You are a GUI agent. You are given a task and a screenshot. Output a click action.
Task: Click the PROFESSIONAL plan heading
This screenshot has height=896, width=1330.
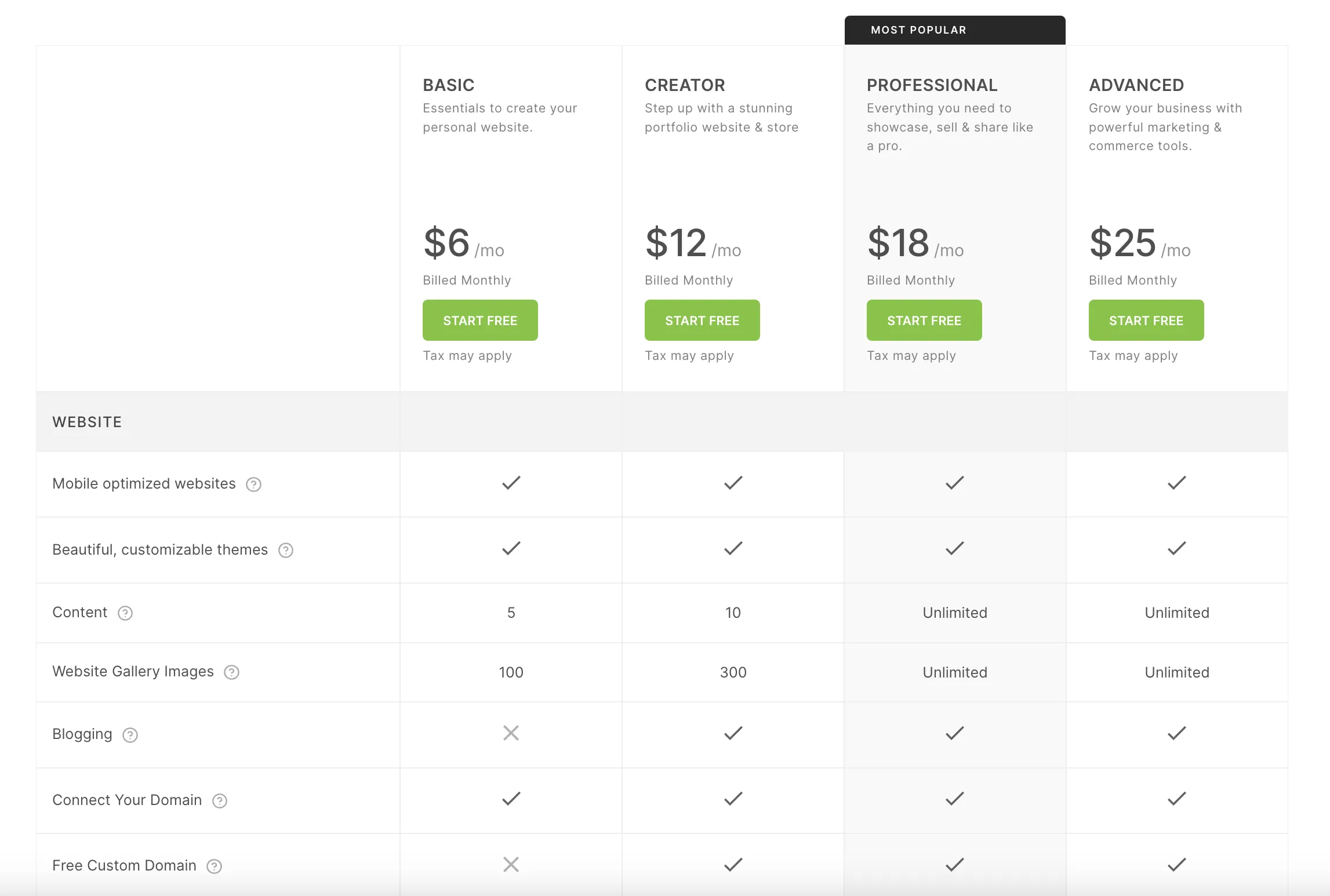click(932, 85)
